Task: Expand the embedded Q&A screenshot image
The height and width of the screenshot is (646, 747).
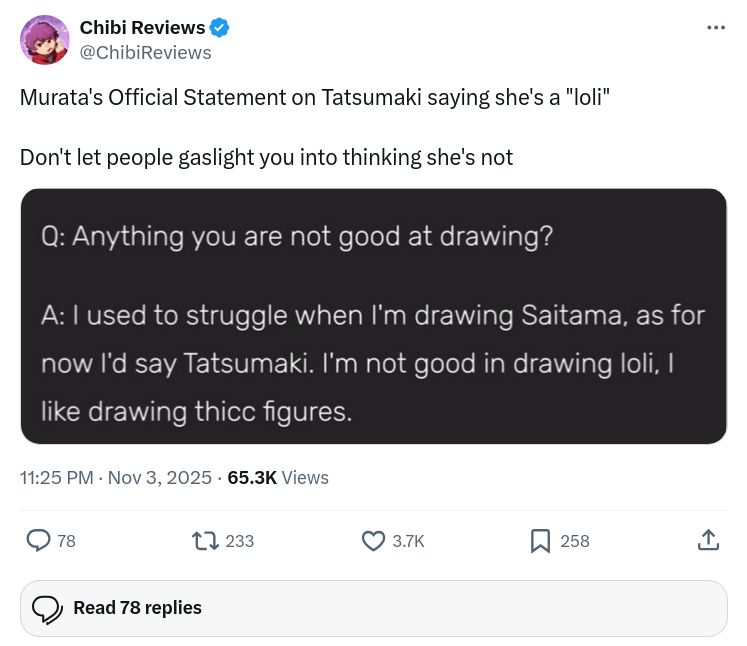Action: click(x=373, y=316)
